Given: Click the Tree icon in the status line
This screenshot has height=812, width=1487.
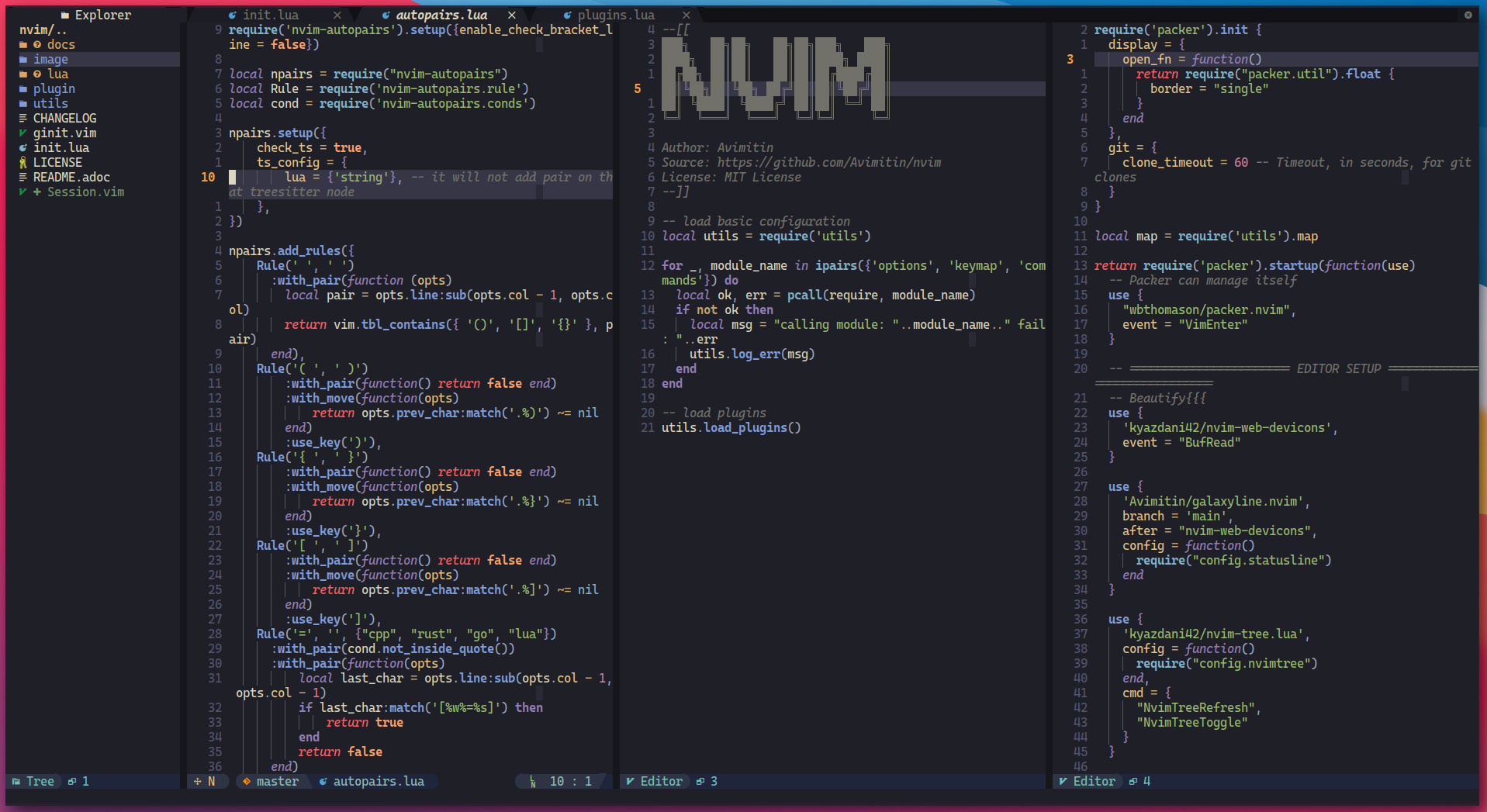Looking at the screenshot, I should coord(16,782).
